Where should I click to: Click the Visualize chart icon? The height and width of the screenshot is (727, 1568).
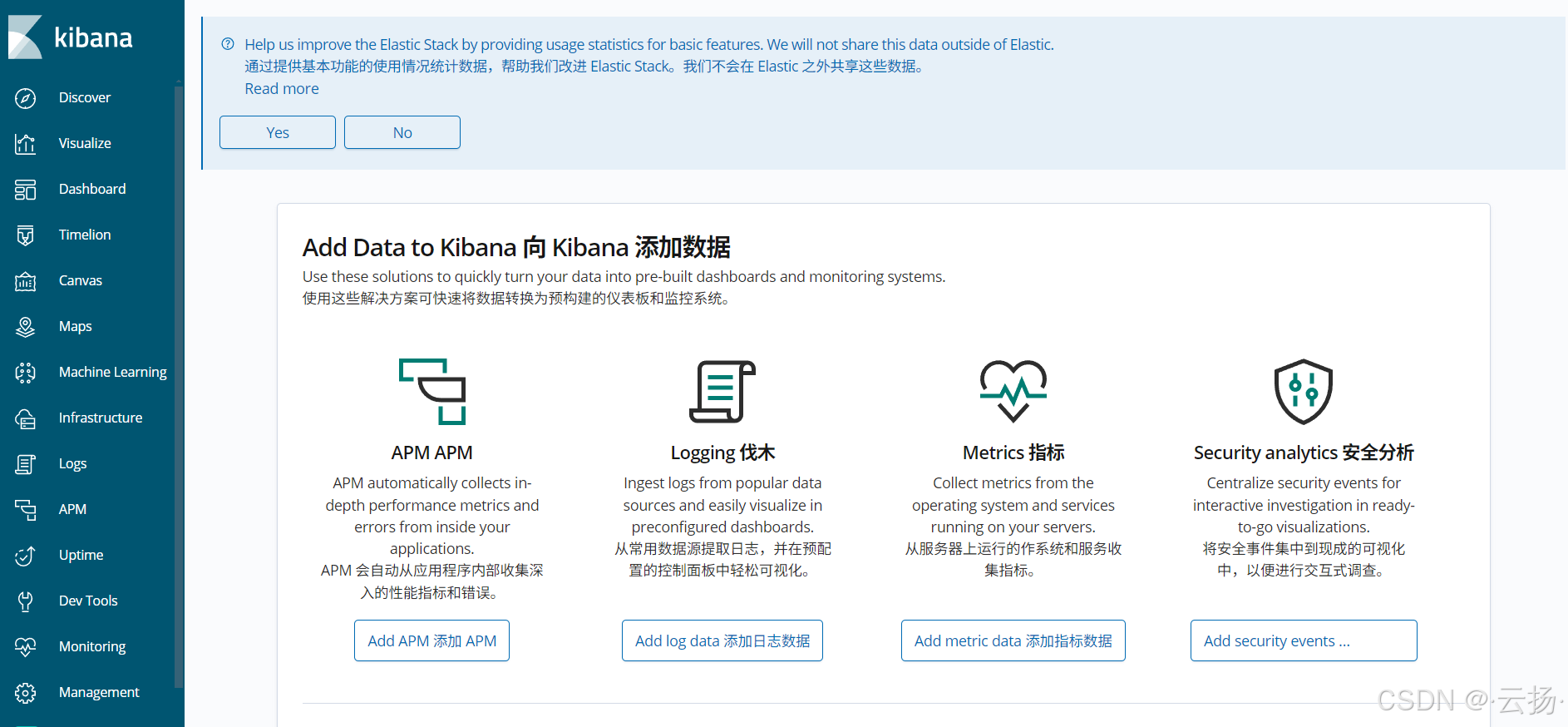pyautogui.click(x=26, y=144)
